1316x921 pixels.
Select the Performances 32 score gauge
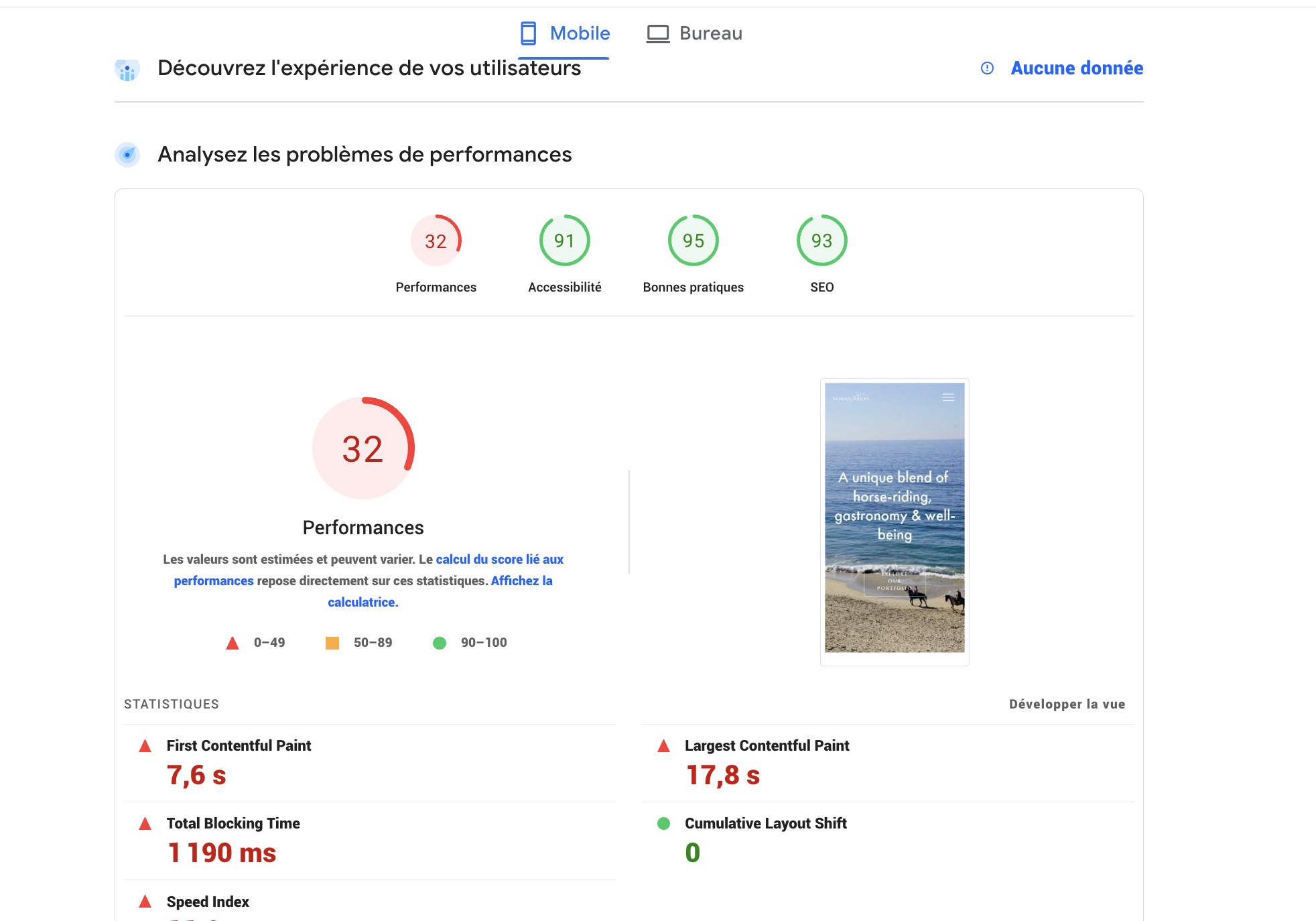[436, 241]
